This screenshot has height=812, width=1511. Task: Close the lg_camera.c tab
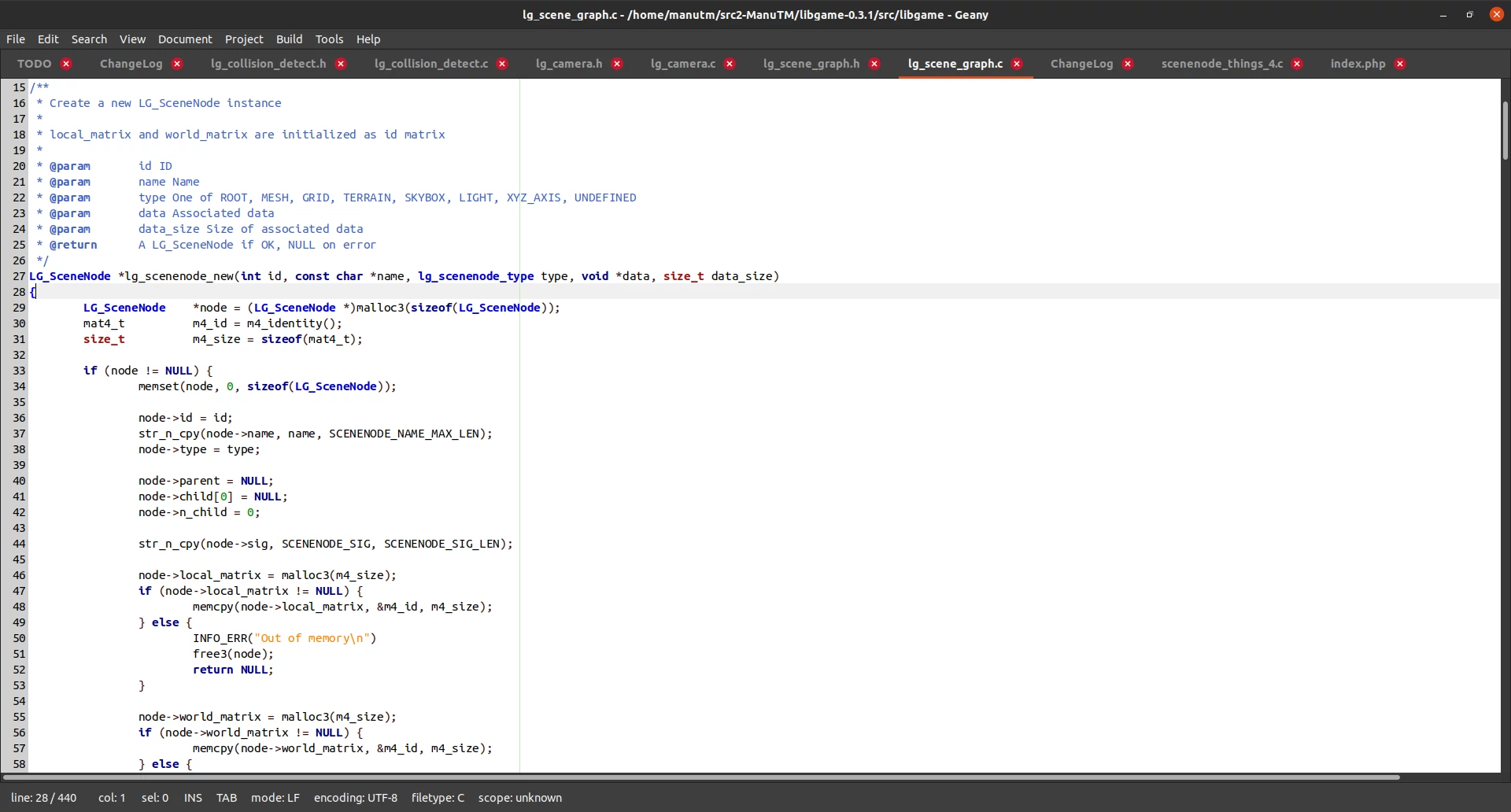[730, 64]
